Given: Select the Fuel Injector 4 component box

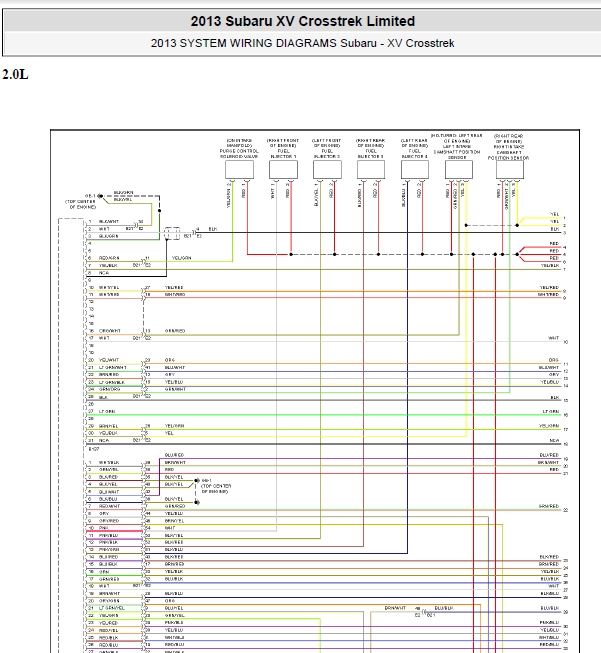Looking at the screenshot, I should [x=415, y=169].
